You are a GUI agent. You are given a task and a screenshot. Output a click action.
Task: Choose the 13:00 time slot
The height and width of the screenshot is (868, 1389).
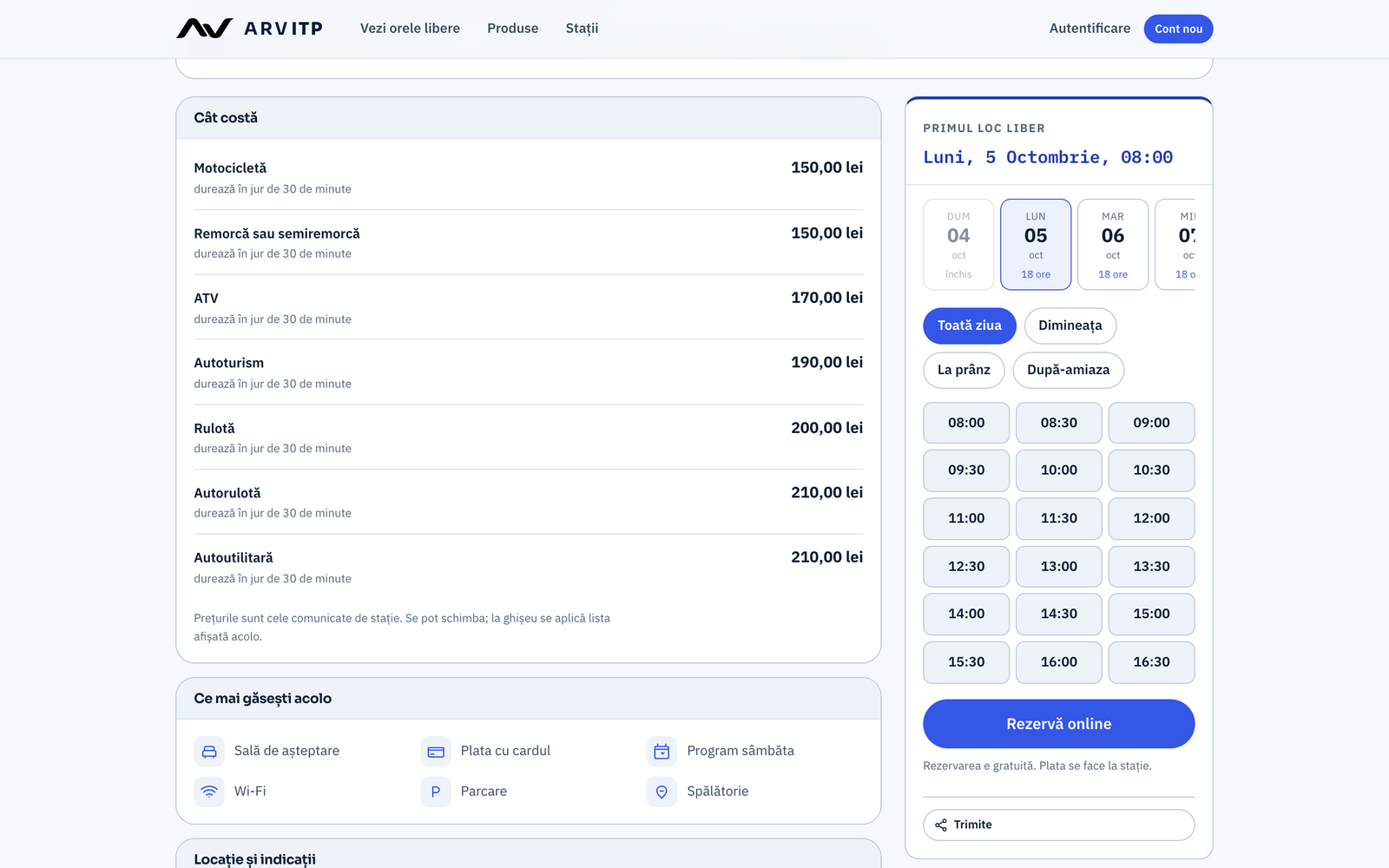click(1059, 566)
